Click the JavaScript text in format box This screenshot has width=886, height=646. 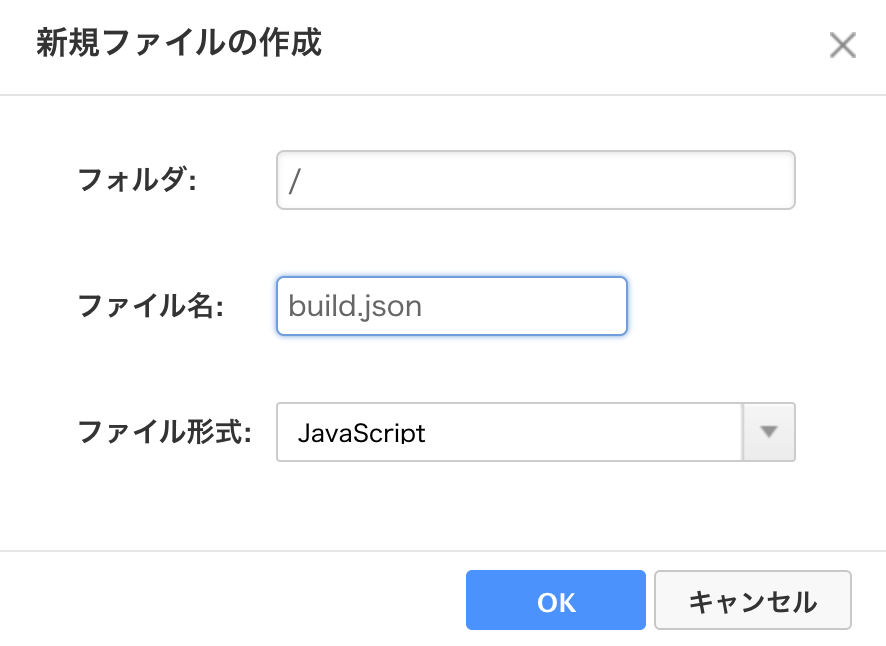point(361,432)
